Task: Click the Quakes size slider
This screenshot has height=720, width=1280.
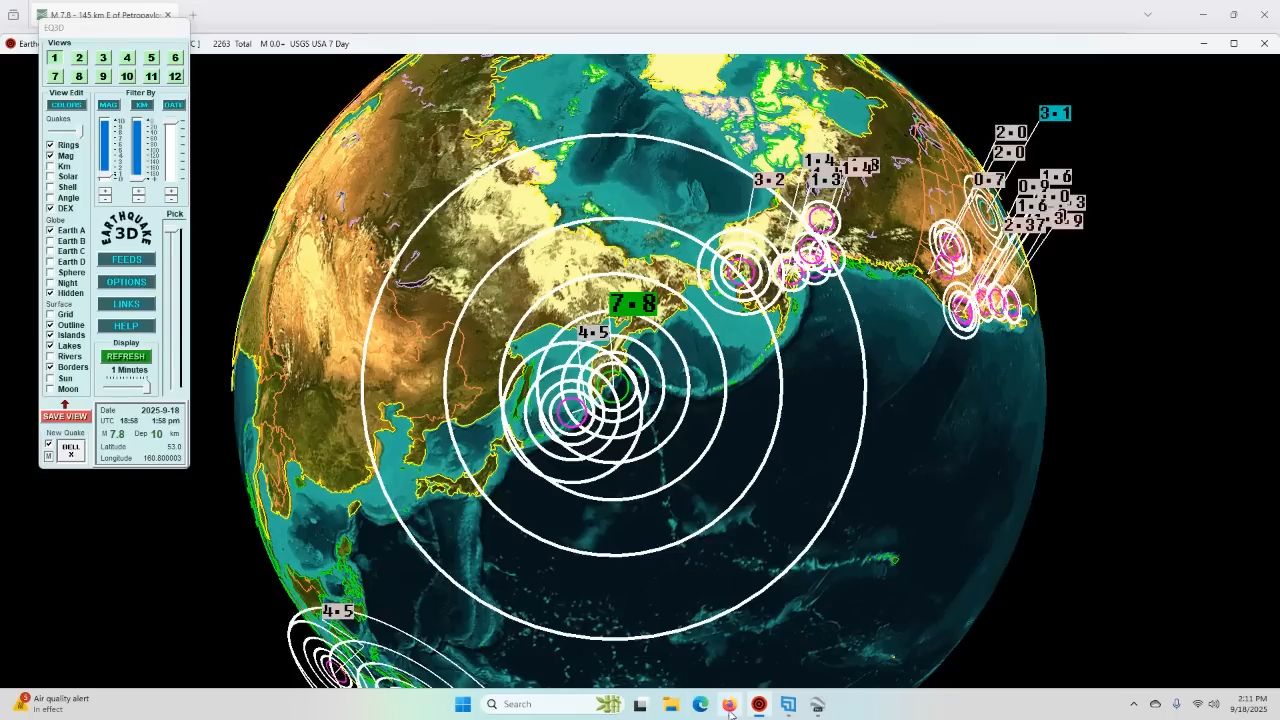Action: click(x=66, y=131)
